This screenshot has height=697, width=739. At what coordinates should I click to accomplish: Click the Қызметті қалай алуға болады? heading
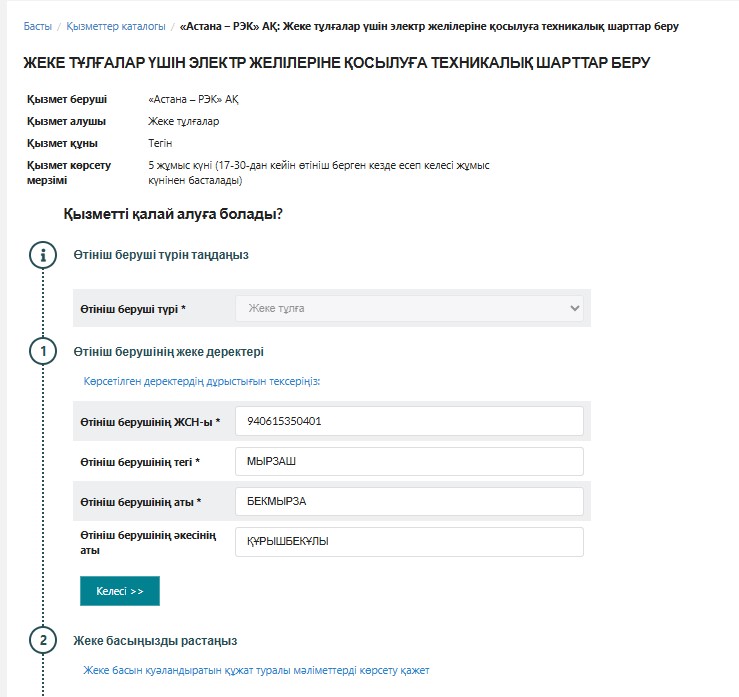[x=173, y=214]
